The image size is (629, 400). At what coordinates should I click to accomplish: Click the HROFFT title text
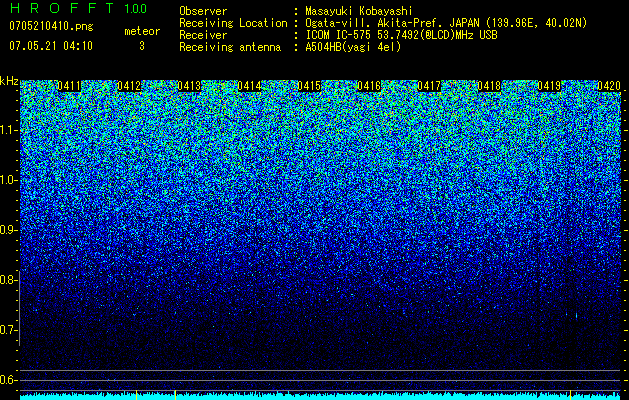[x=62, y=8]
